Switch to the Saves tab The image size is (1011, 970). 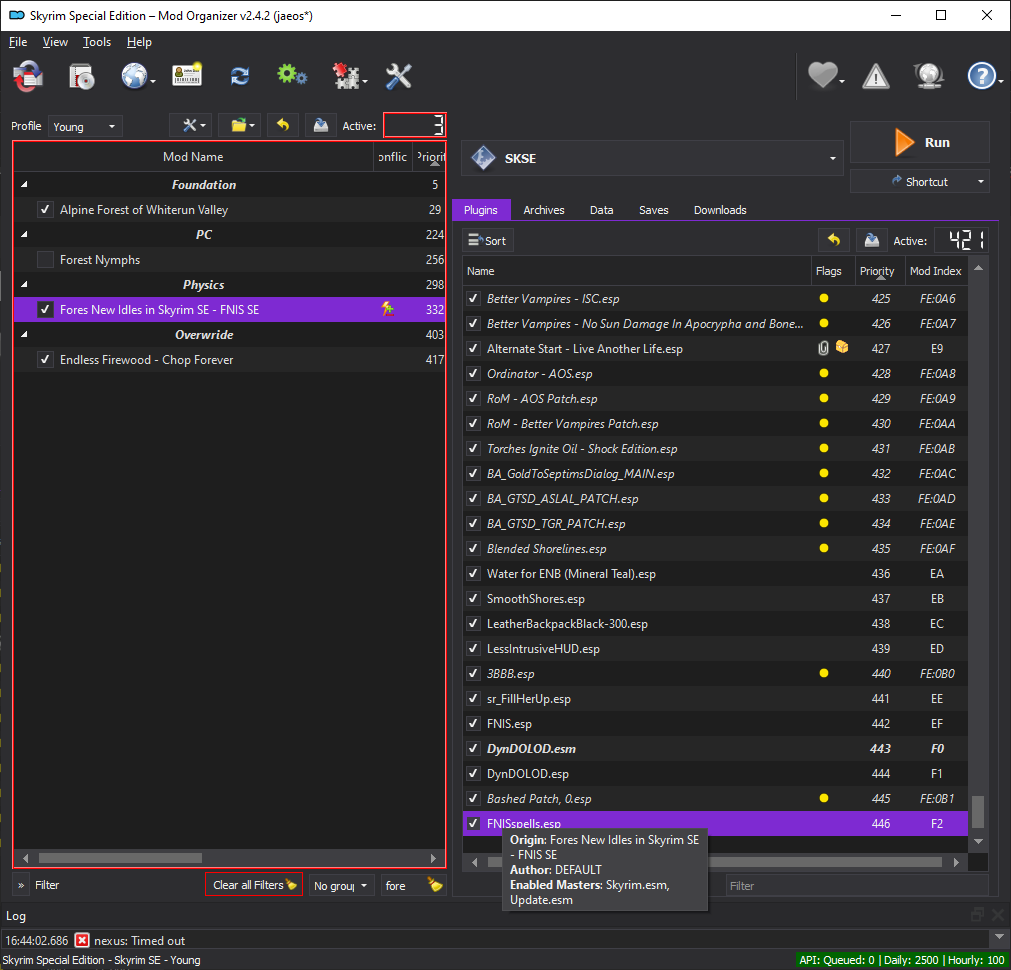[653, 210]
